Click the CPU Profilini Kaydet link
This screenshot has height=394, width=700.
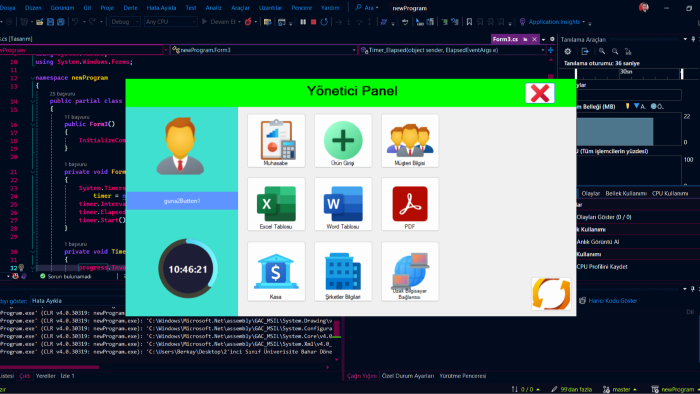tap(602, 267)
